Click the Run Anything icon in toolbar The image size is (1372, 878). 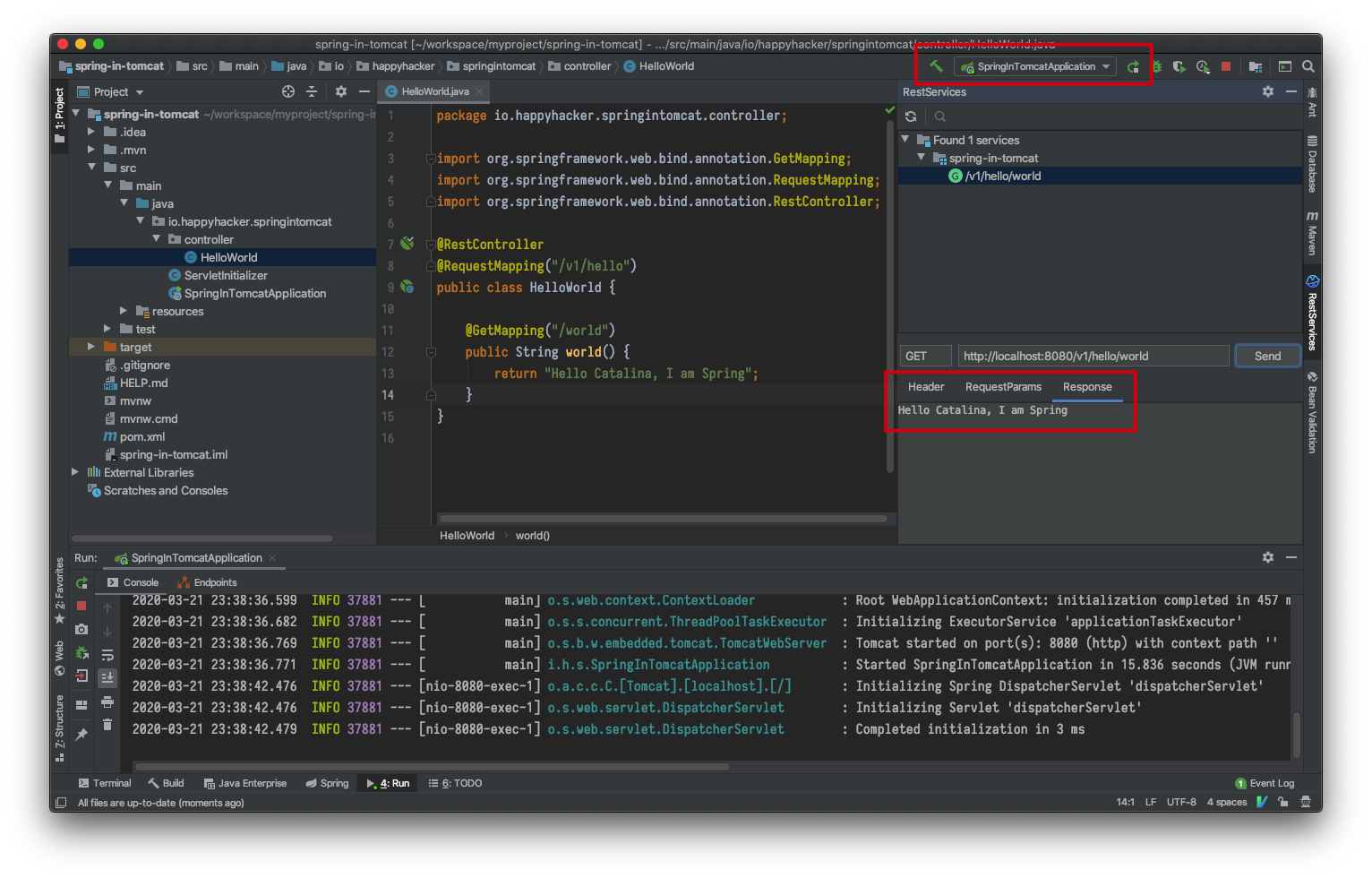pyautogui.click(x=1285, y=66)
